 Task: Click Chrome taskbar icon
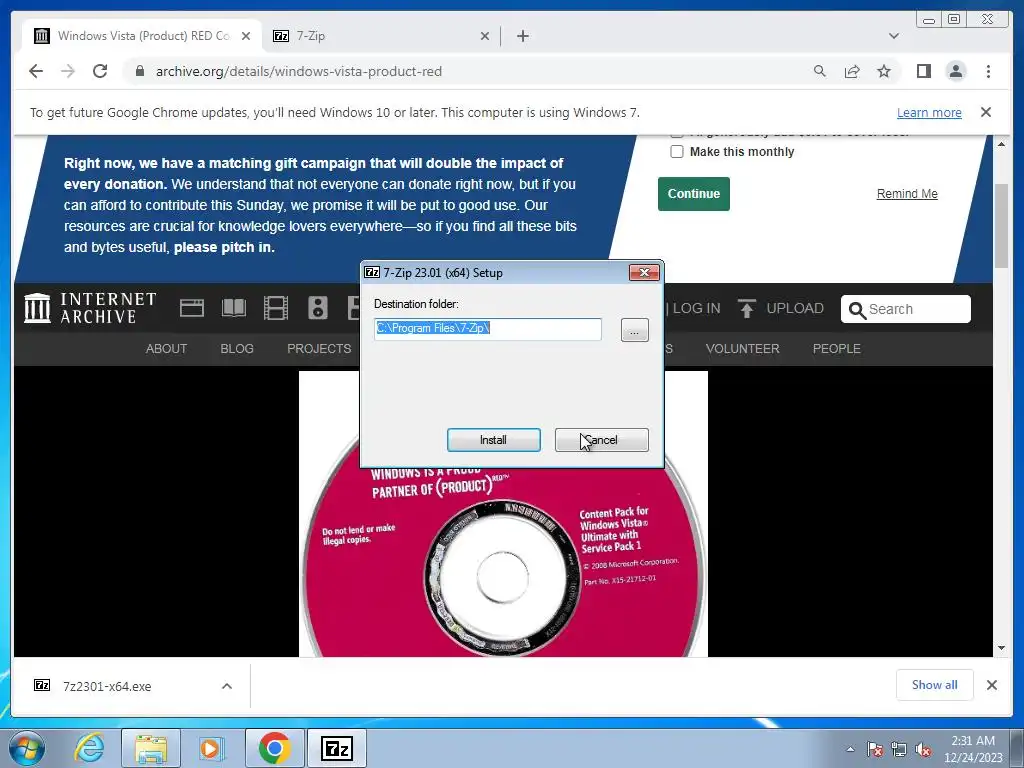click(275, 748)
